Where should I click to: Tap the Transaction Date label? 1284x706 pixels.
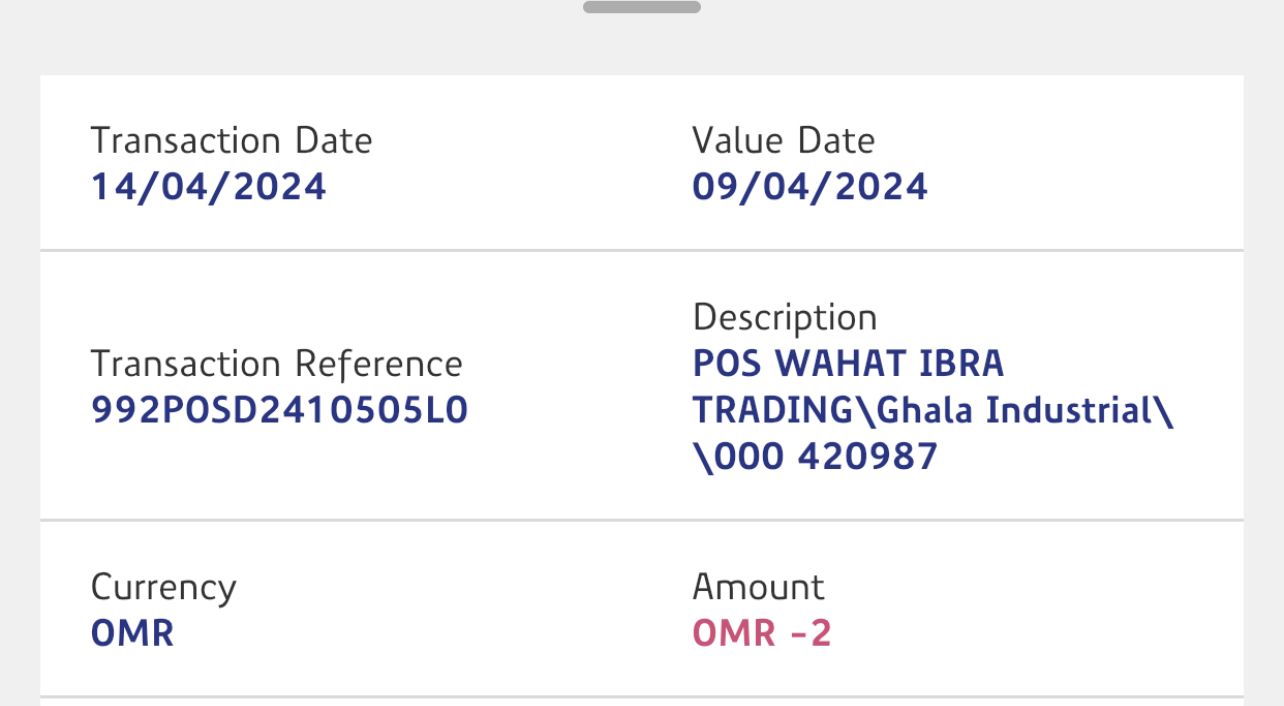(231, 141)
